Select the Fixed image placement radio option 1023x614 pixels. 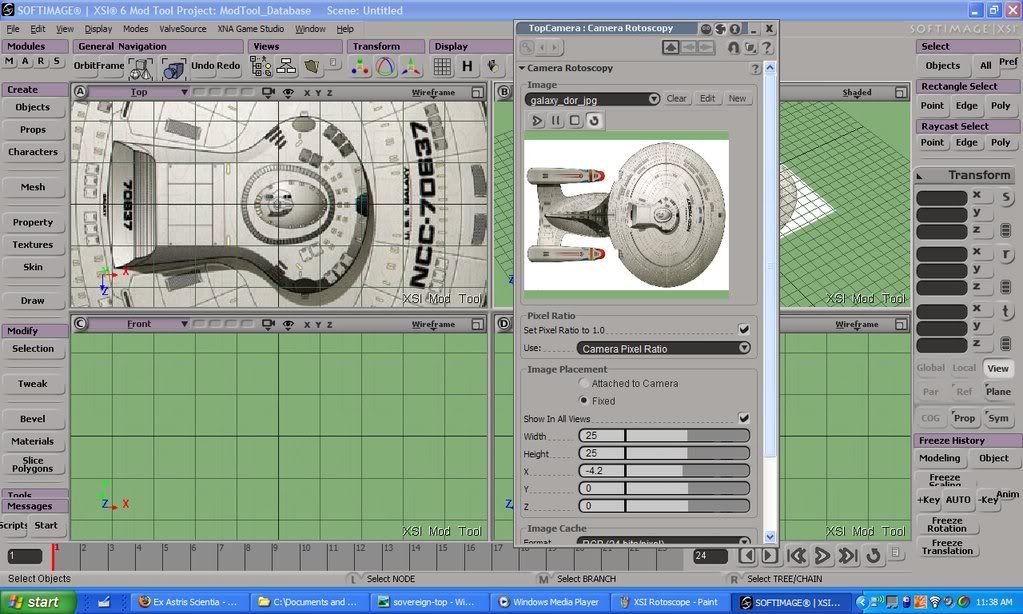pos(584,400)
